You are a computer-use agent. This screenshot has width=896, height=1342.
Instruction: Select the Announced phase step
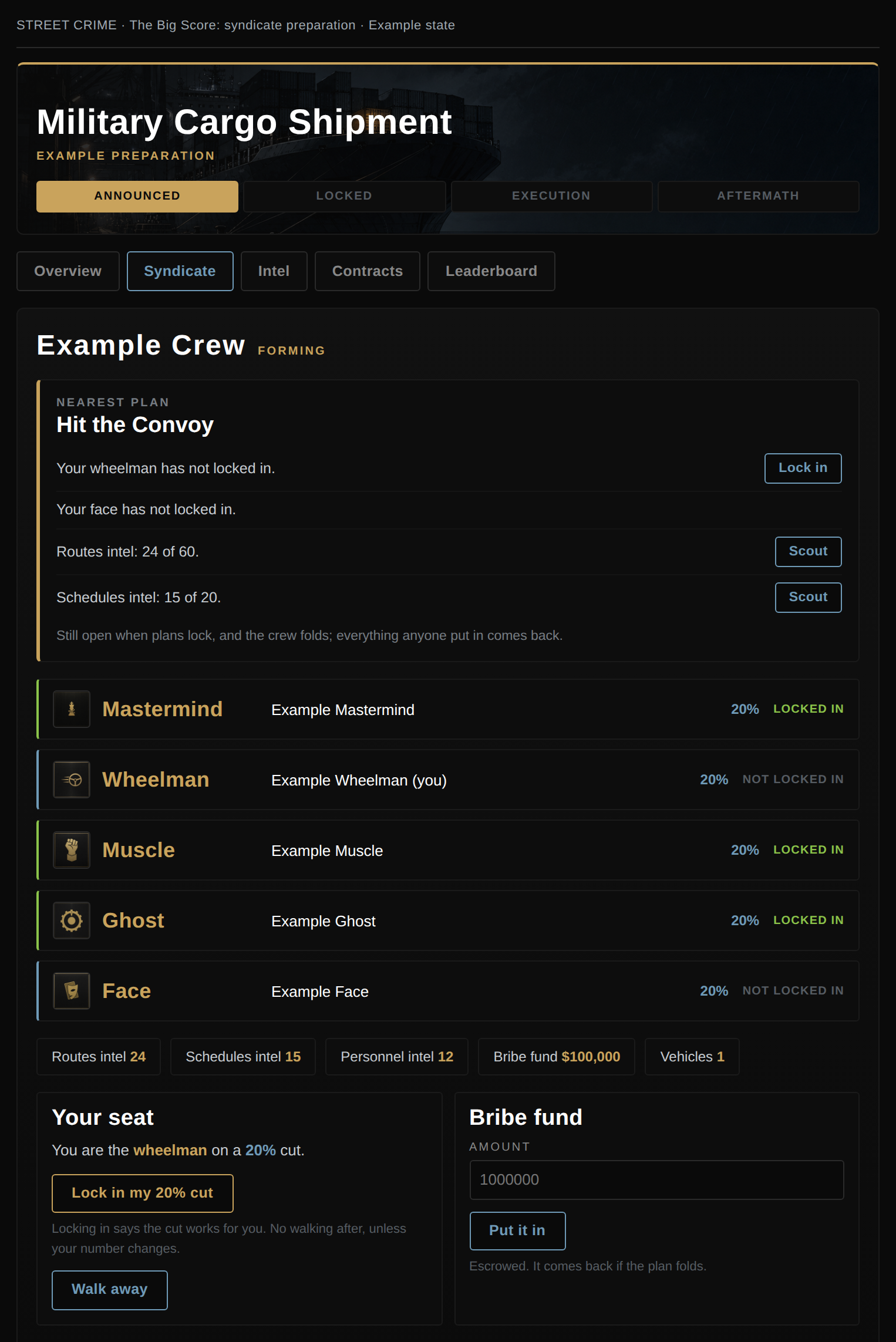point(137,196)
